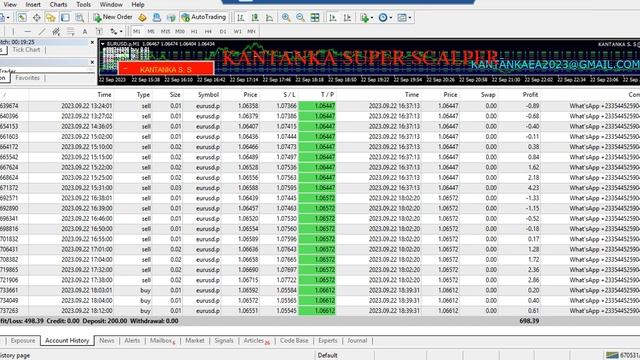Switch timeframe to D1

[223, 31]
